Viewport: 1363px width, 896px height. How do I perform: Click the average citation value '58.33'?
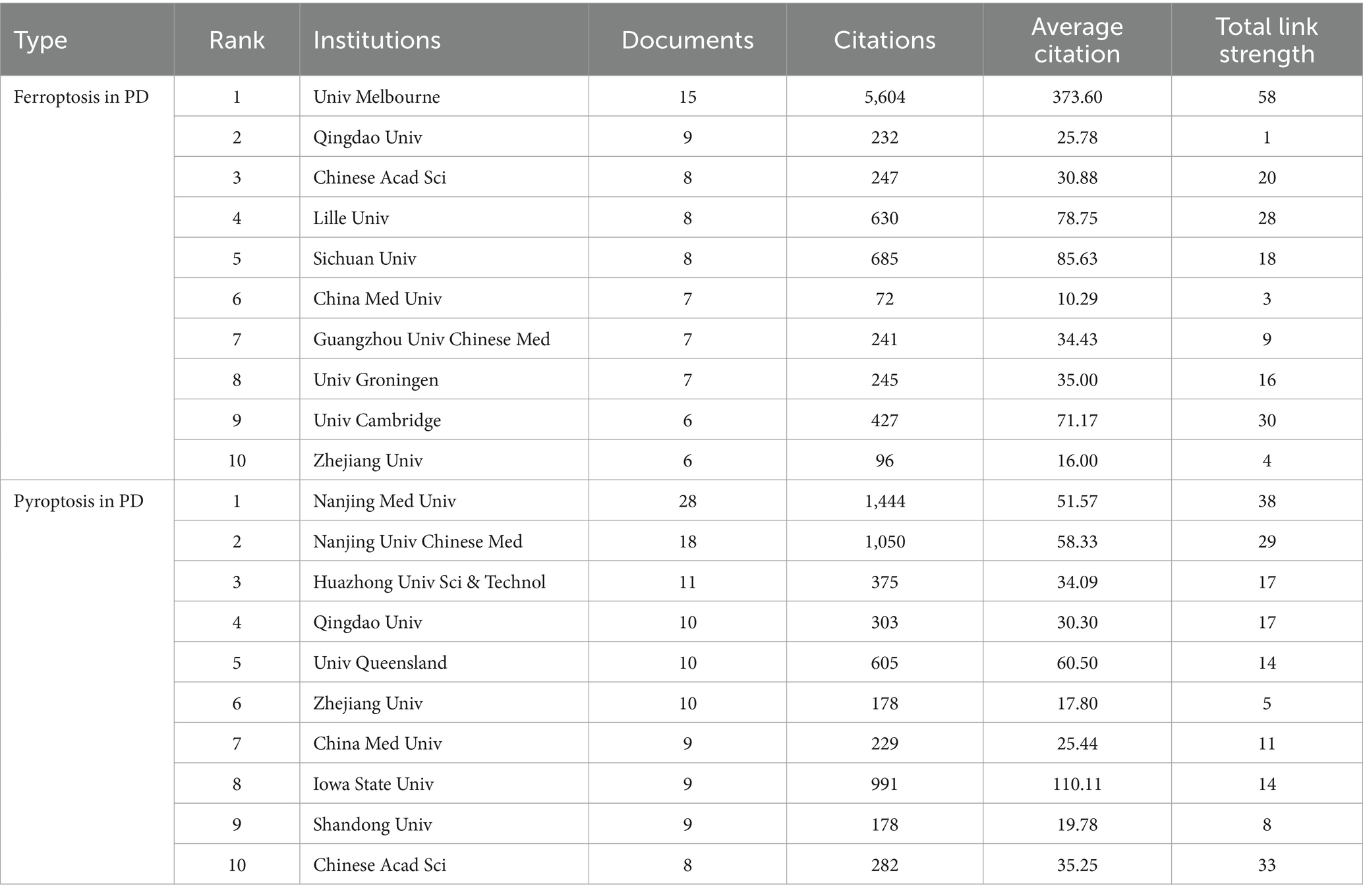(x=1077, y=542)
